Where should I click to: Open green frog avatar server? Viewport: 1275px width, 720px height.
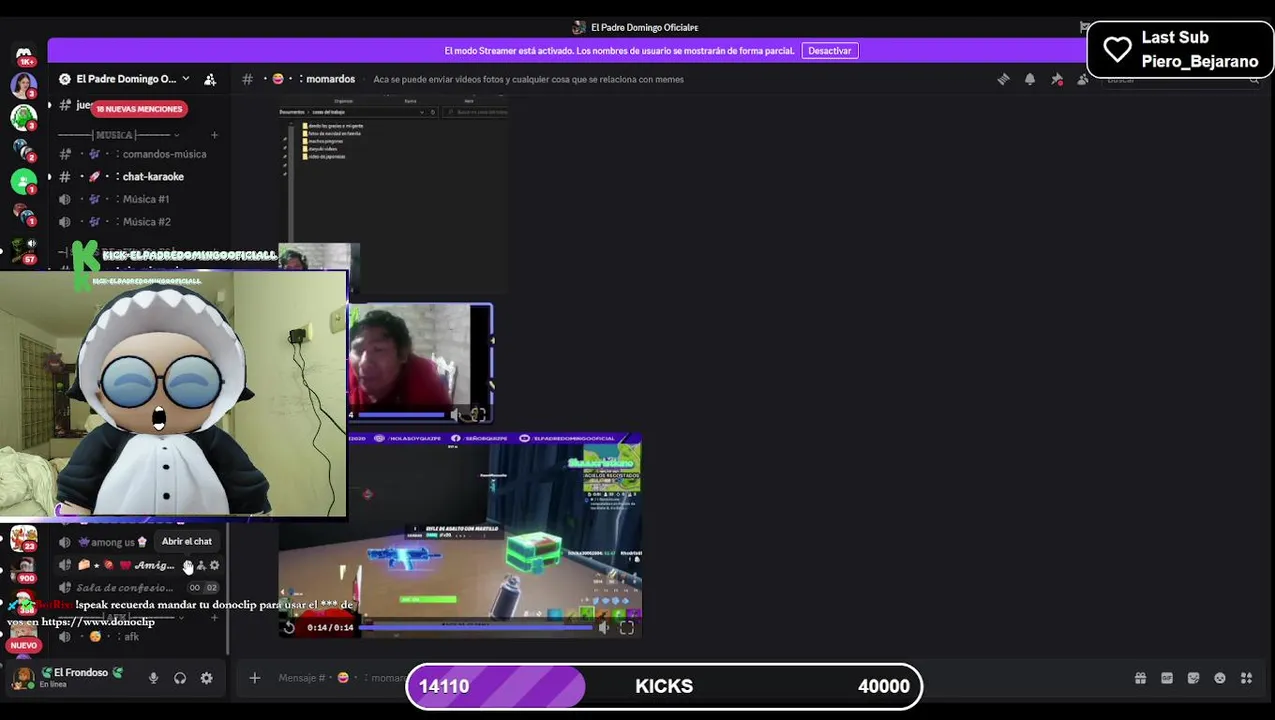(24, 118)
